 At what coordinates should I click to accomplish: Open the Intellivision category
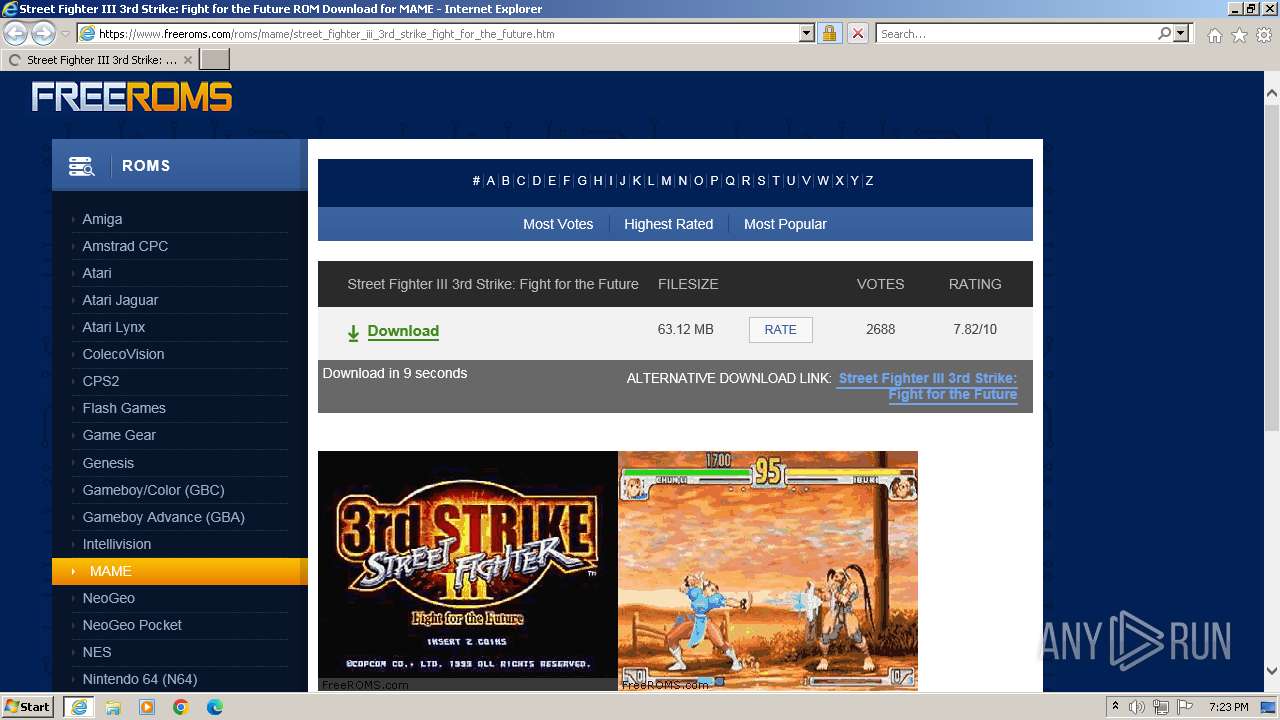click(x=117, y=544)
